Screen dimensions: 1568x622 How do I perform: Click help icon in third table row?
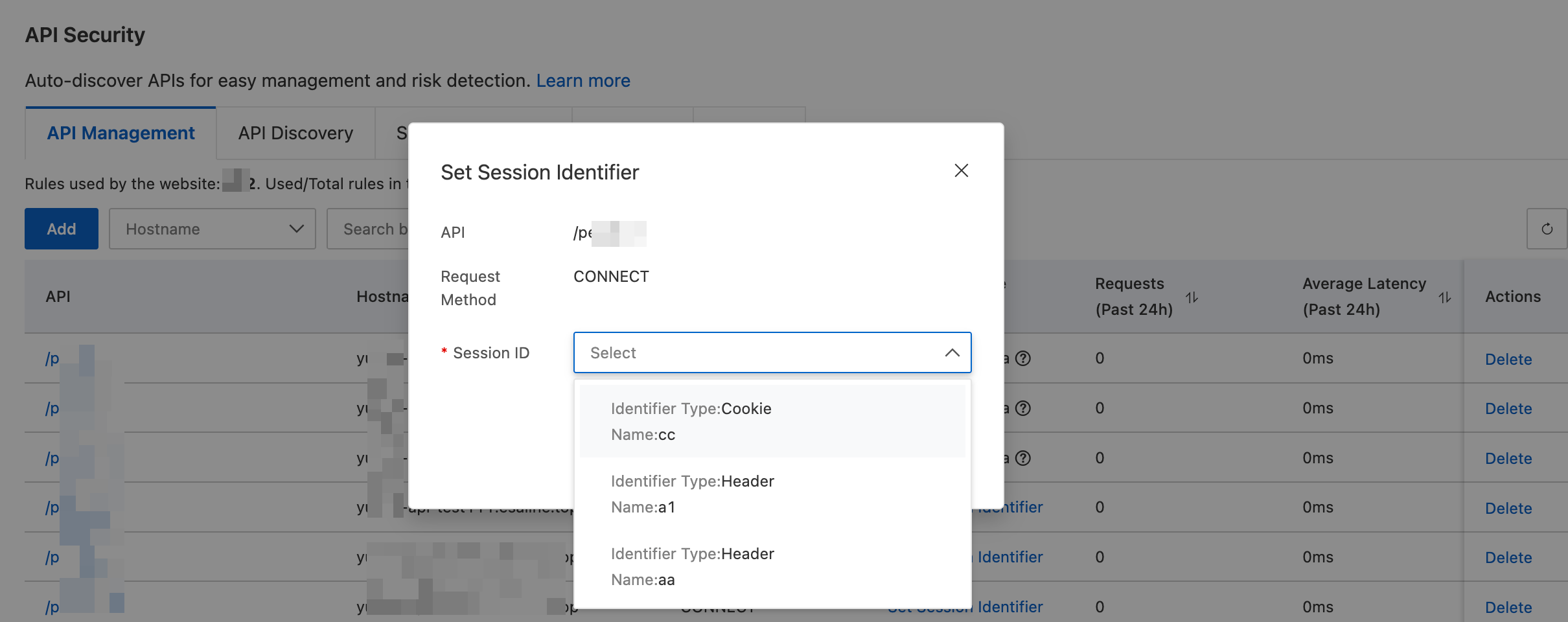coord(1023,458)
